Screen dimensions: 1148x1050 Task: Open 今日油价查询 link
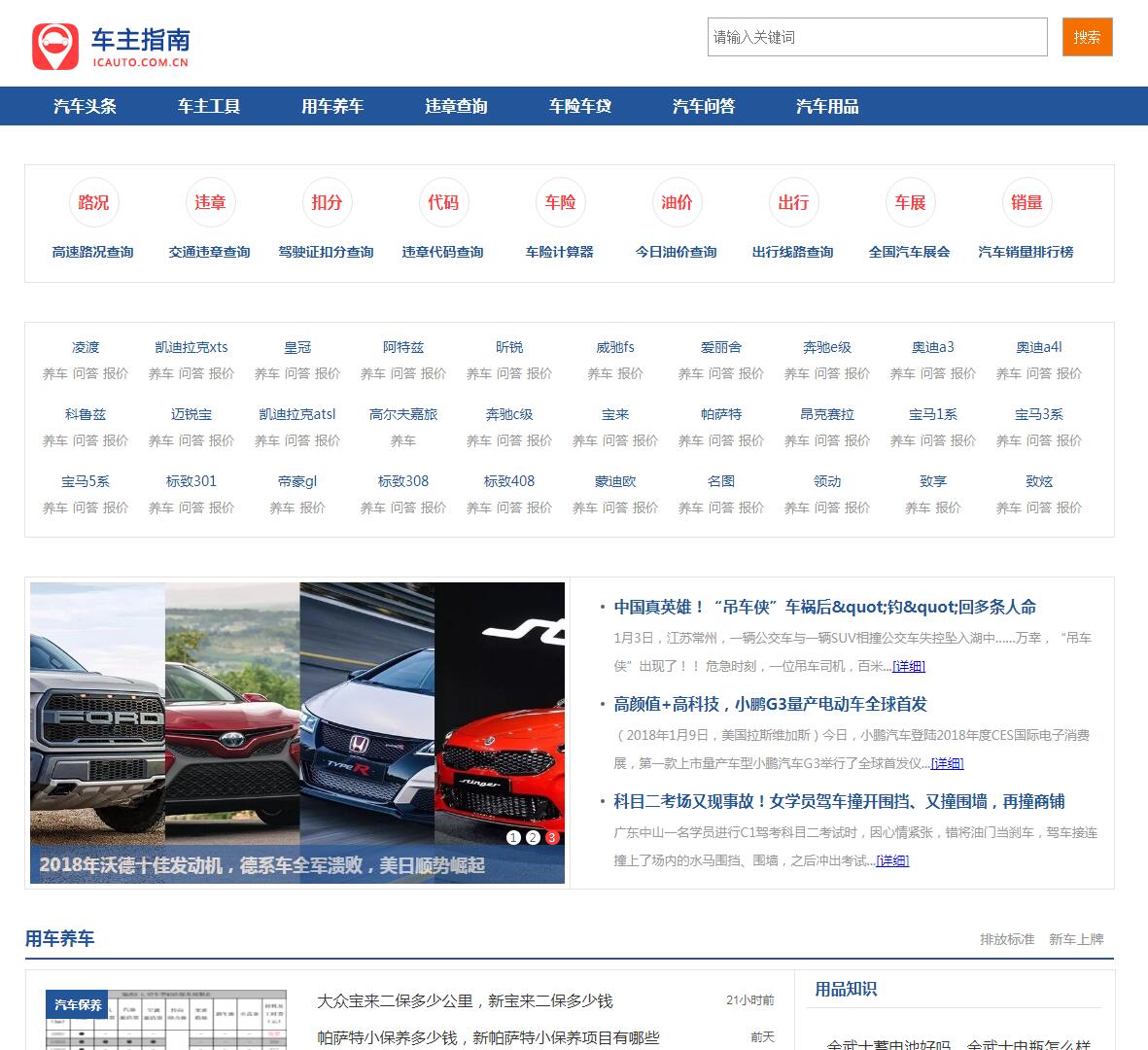(x=677, y=252)
